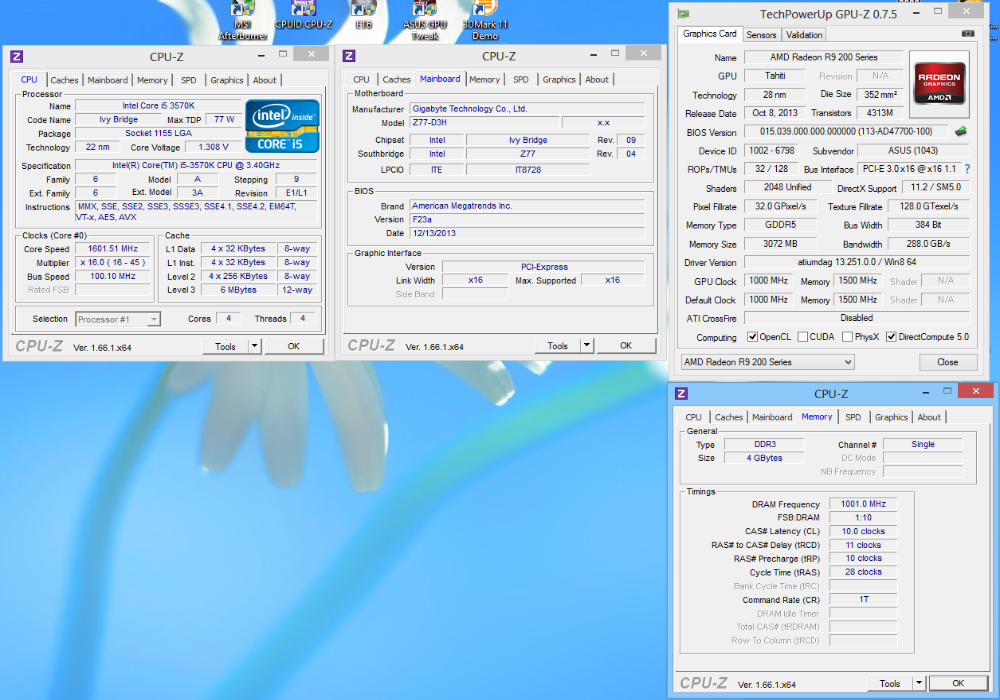1000x700 pixels.
Task: Click the 'Socket 1155 LGA' package value
Action: click(159, 133)
